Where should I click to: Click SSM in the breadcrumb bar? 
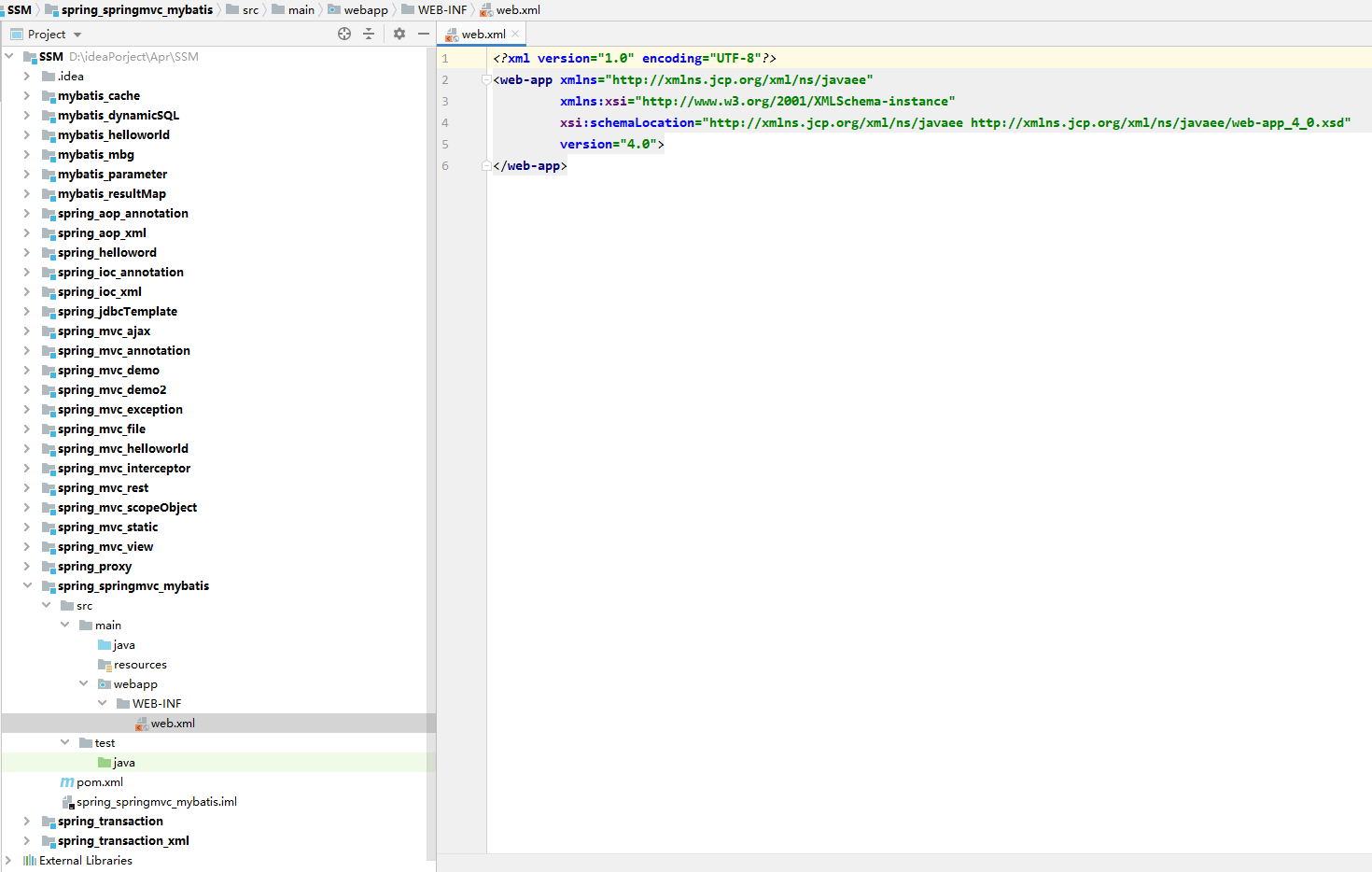click(19, 9)
